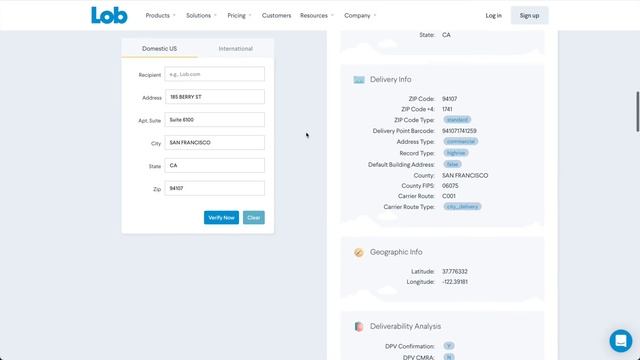Focus the Zip field with 94107
The height and width of the screenshot is (360, 640).
tap(215, 188)
